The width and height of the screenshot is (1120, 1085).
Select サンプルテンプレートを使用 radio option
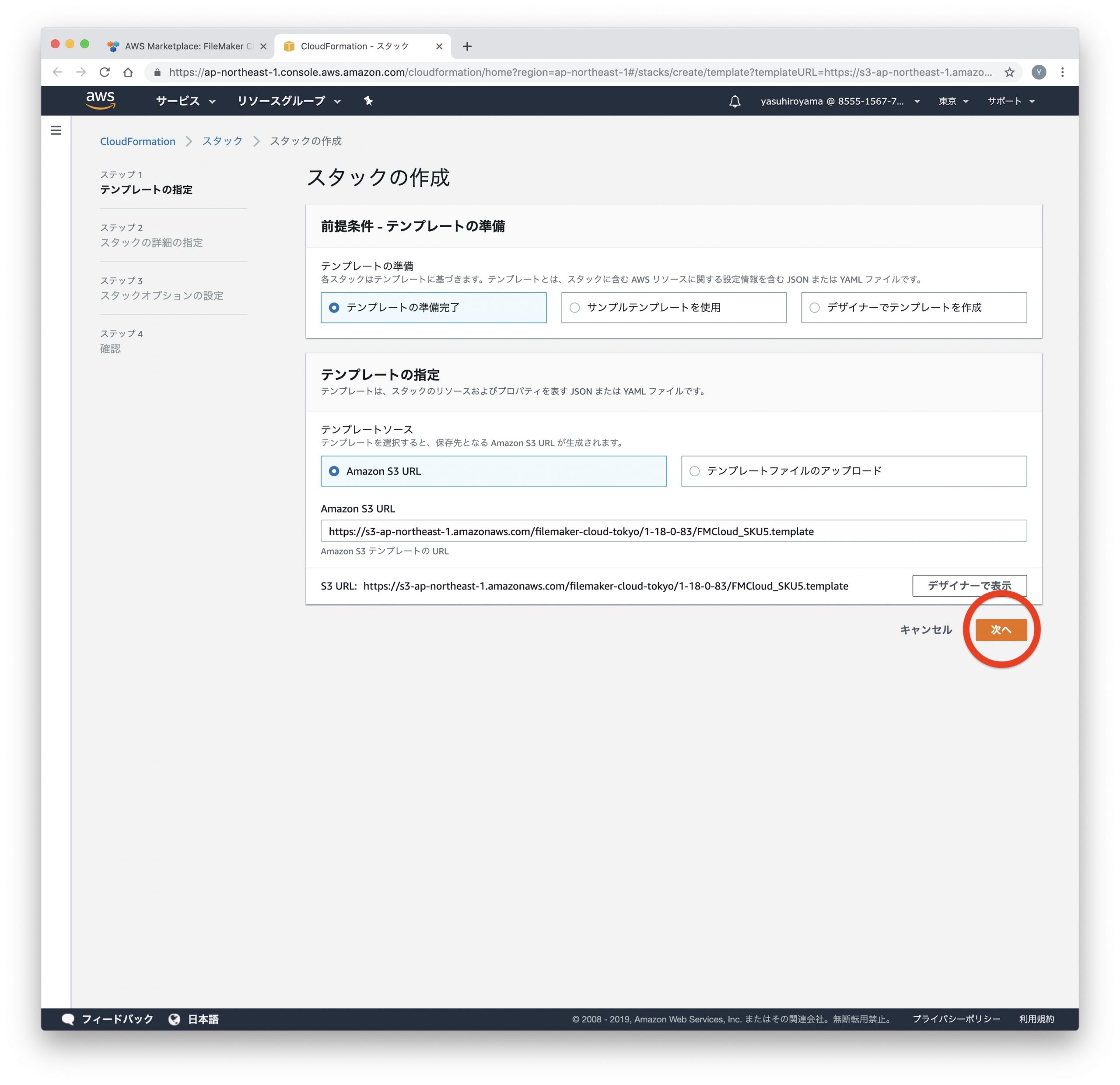pyautogui.click(x=575, y=308)
